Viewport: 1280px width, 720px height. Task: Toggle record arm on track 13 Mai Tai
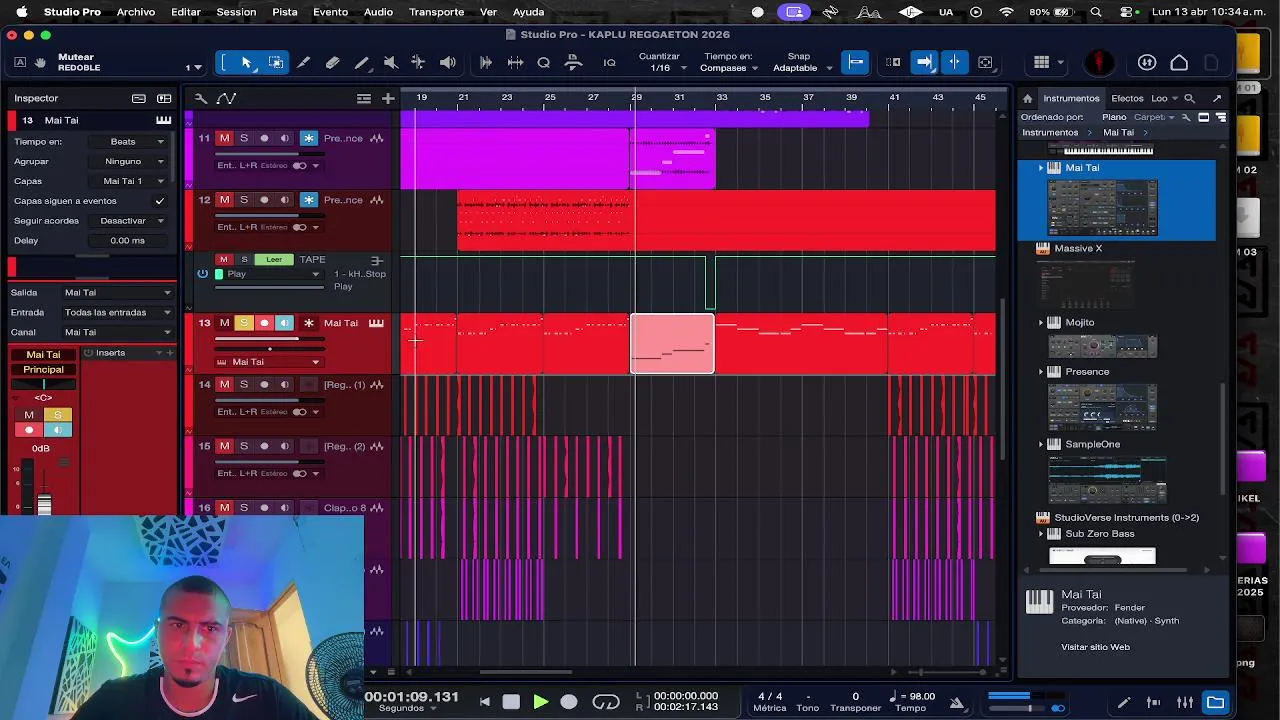coord(264,323)
